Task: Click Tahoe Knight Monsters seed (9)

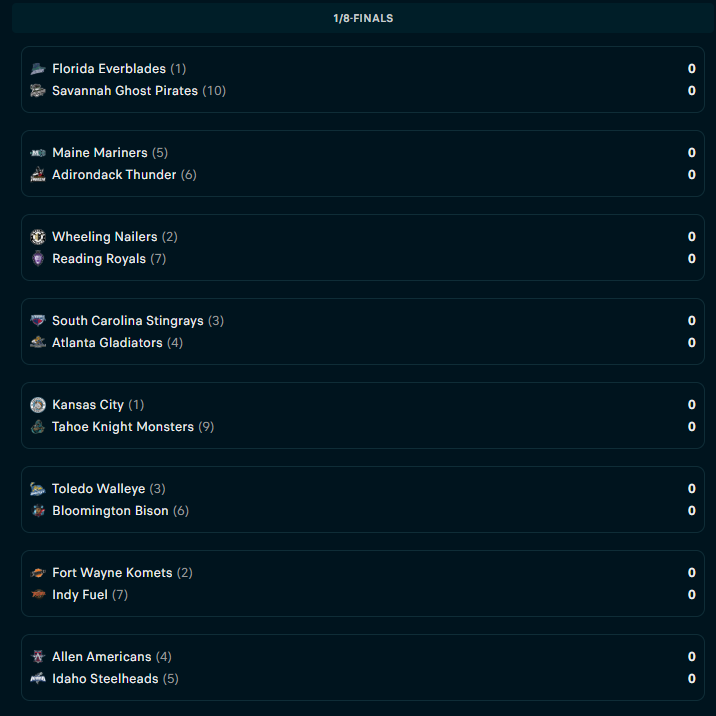Action: tap(206, 427)
